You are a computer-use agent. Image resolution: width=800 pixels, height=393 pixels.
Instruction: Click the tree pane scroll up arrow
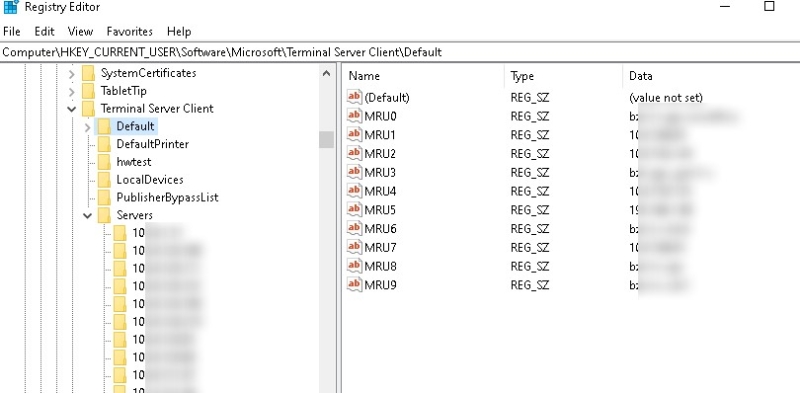point(327,73)
